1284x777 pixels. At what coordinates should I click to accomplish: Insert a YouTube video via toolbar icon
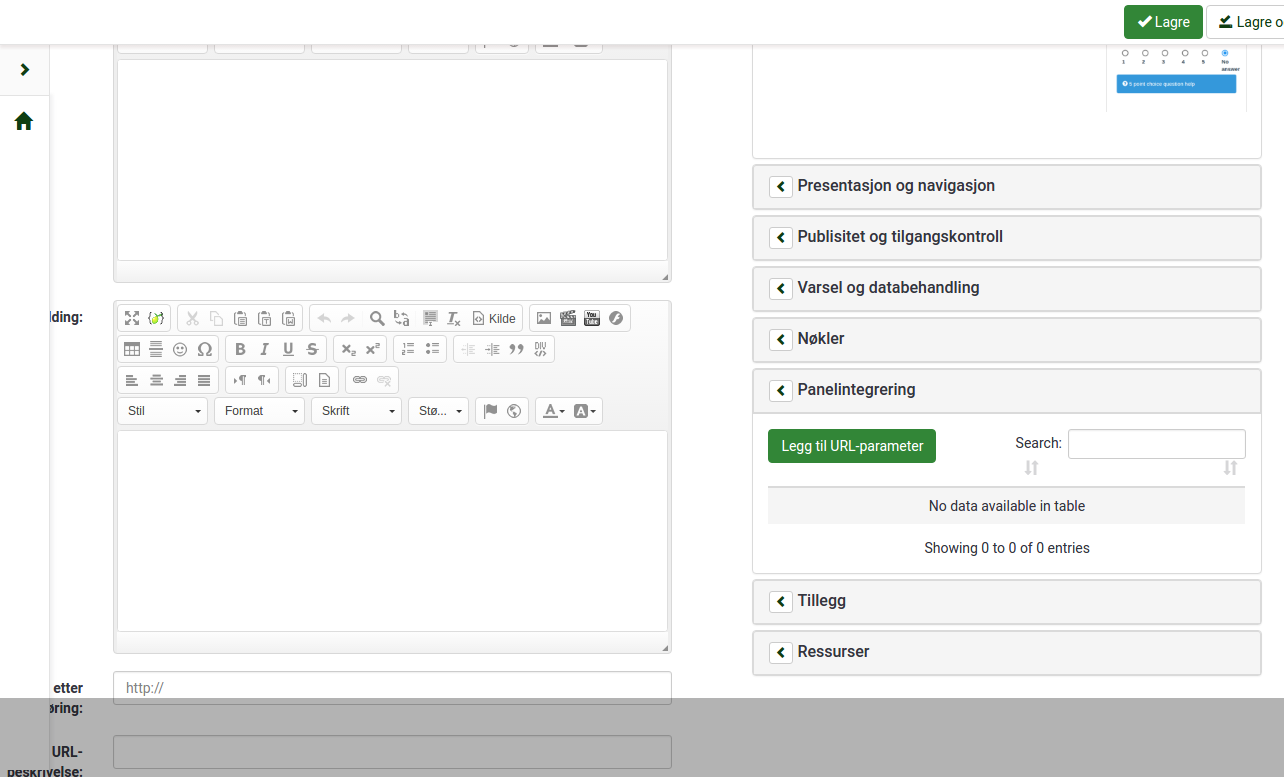click(x=592, y=318)
